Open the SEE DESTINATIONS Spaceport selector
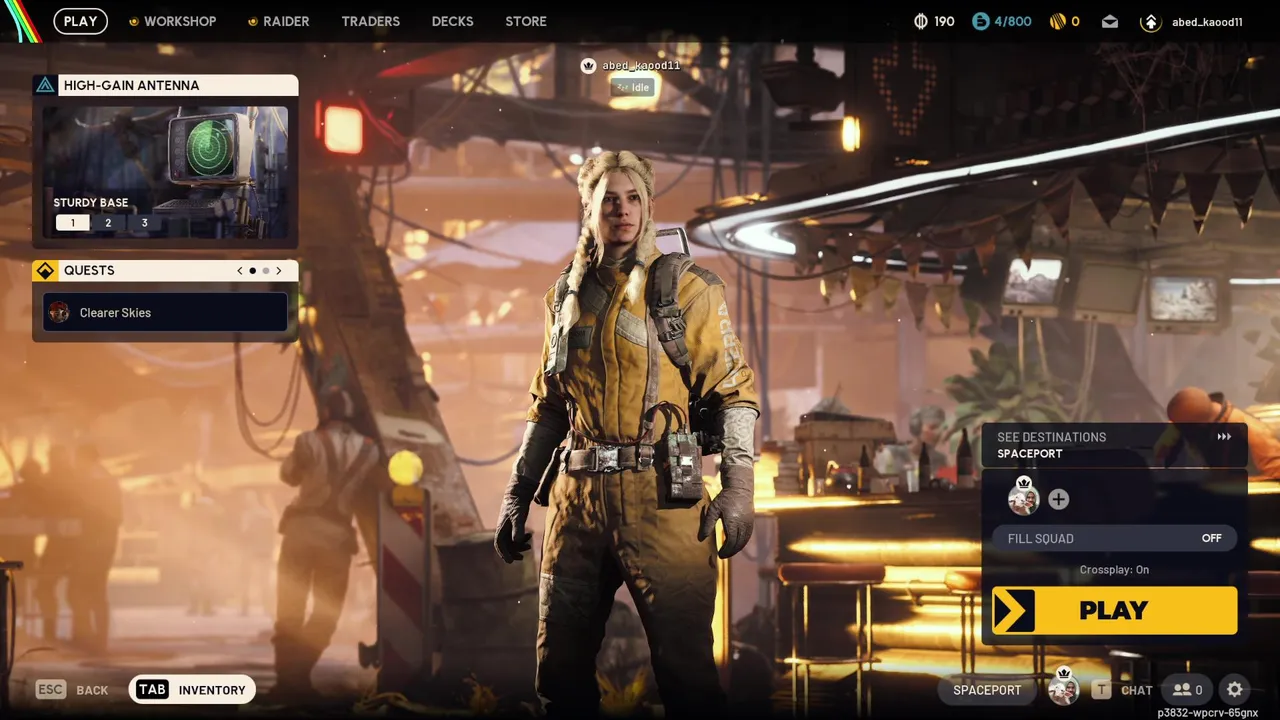The height and width of the screenshot is (720, 1280). tap(1115, 445)
